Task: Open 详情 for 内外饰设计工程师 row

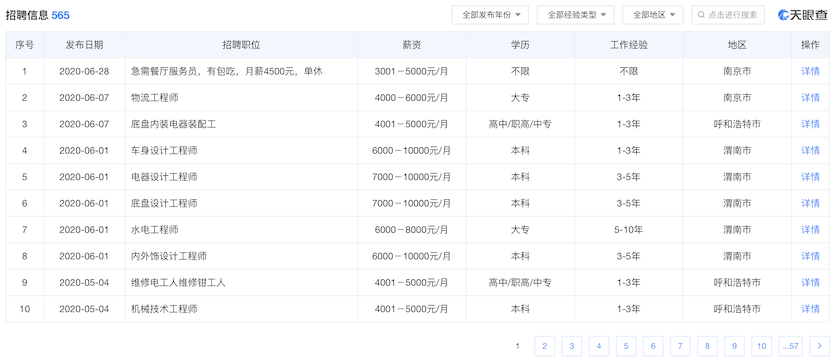Action: pyautogui.click(x=810, y=256)
